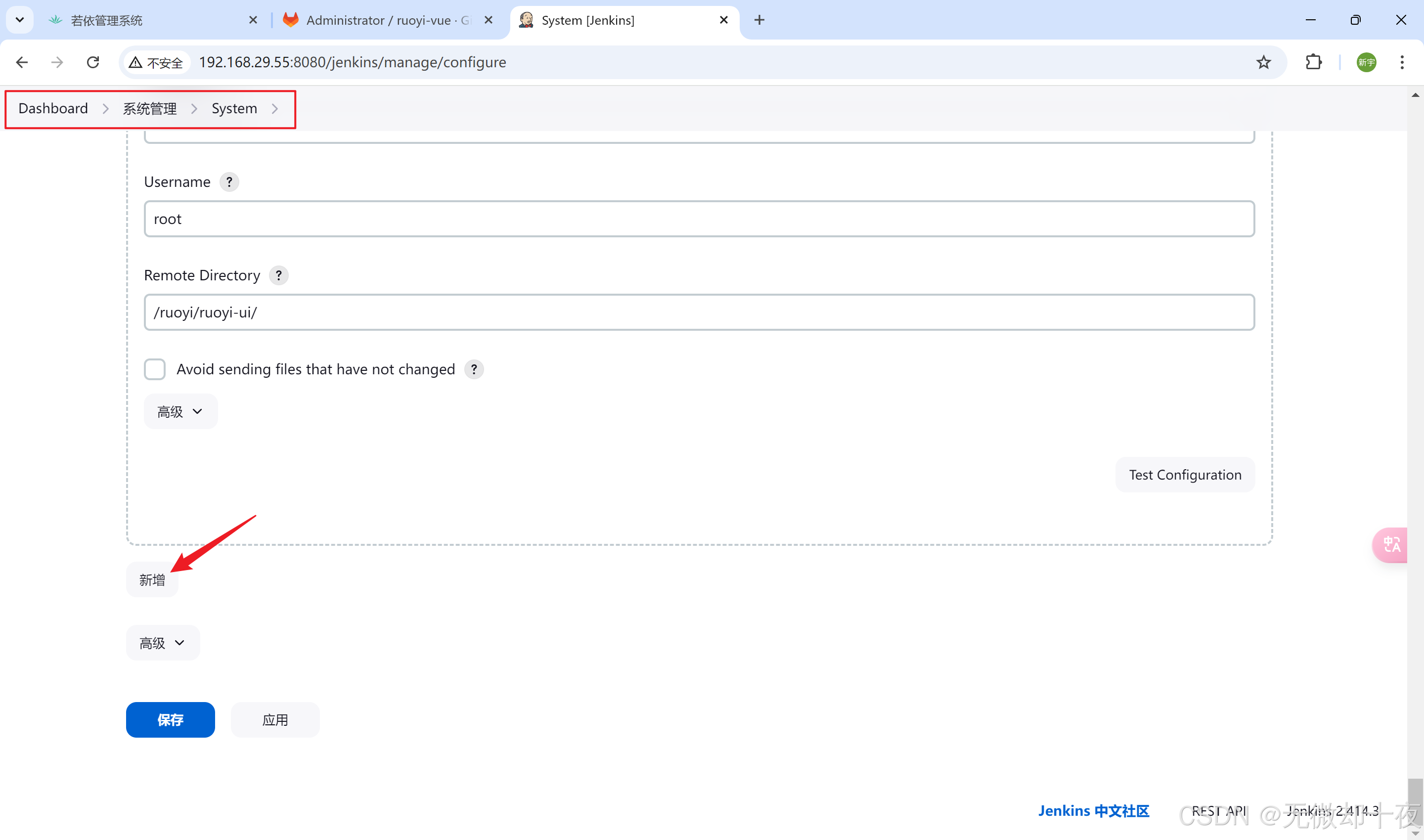This screenshot has width=1424, height=840.
Task: Open the Remote Directory help icon
Action: click(278, 275)
